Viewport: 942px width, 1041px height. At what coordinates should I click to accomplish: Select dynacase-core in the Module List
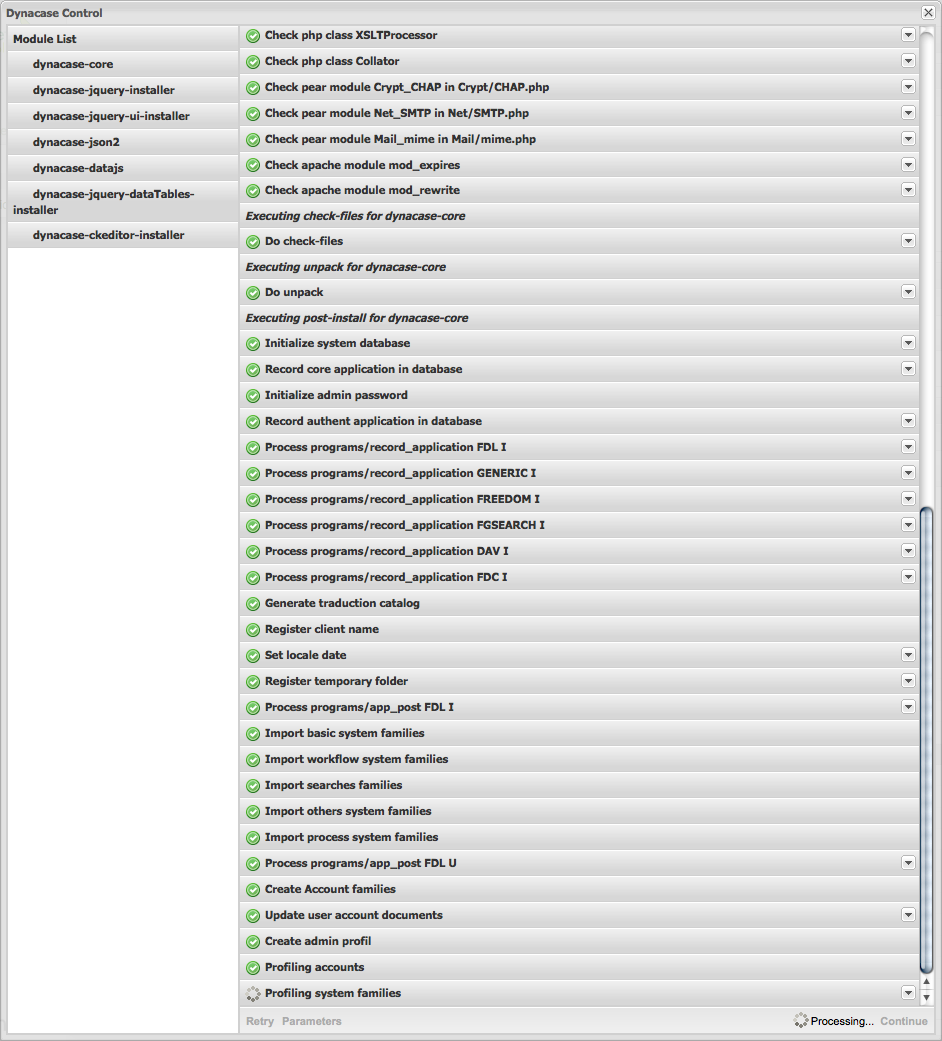tap(123, 64)
